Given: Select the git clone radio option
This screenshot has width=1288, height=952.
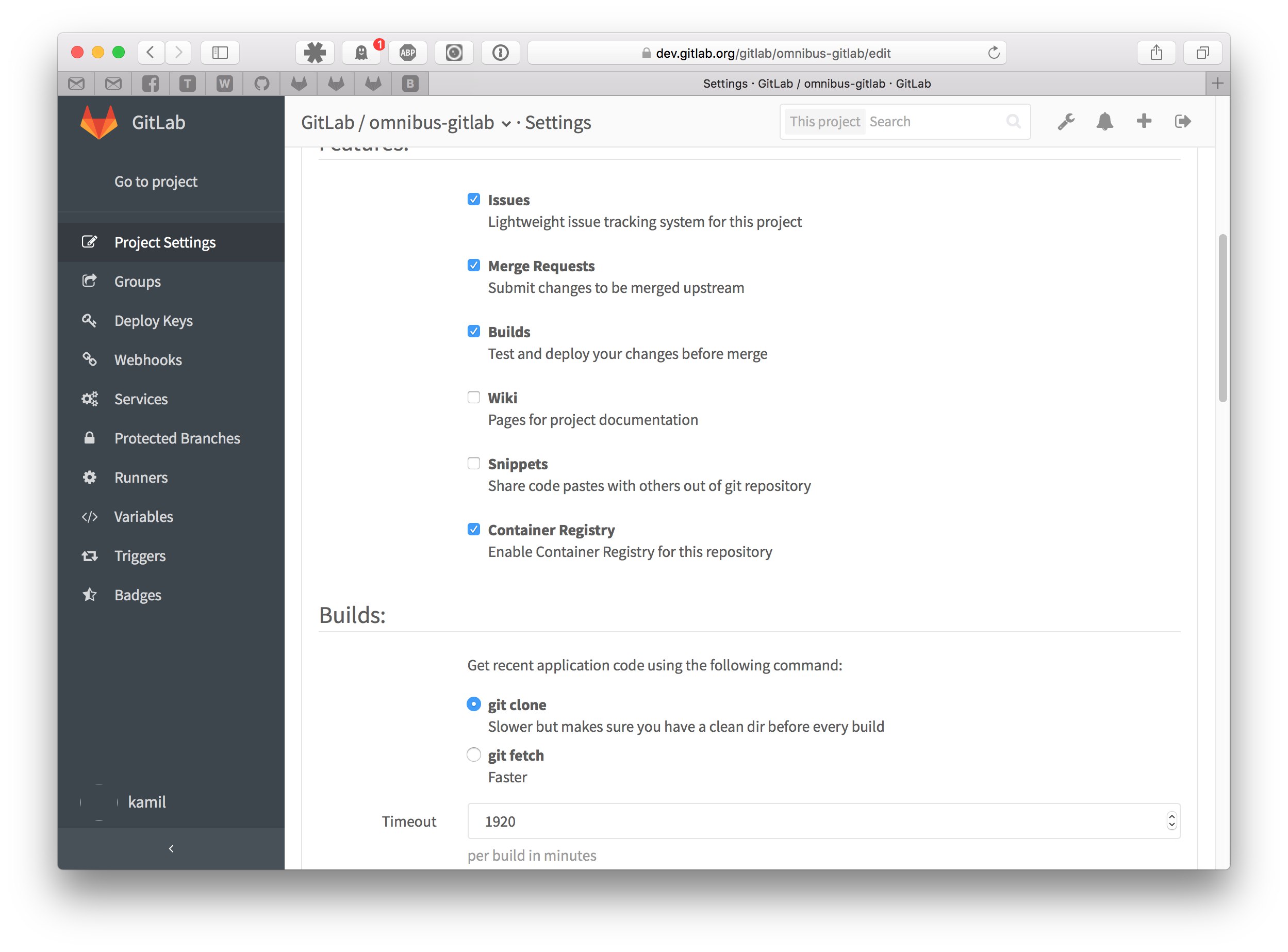Looking at the screenshot, I should 473,703.
